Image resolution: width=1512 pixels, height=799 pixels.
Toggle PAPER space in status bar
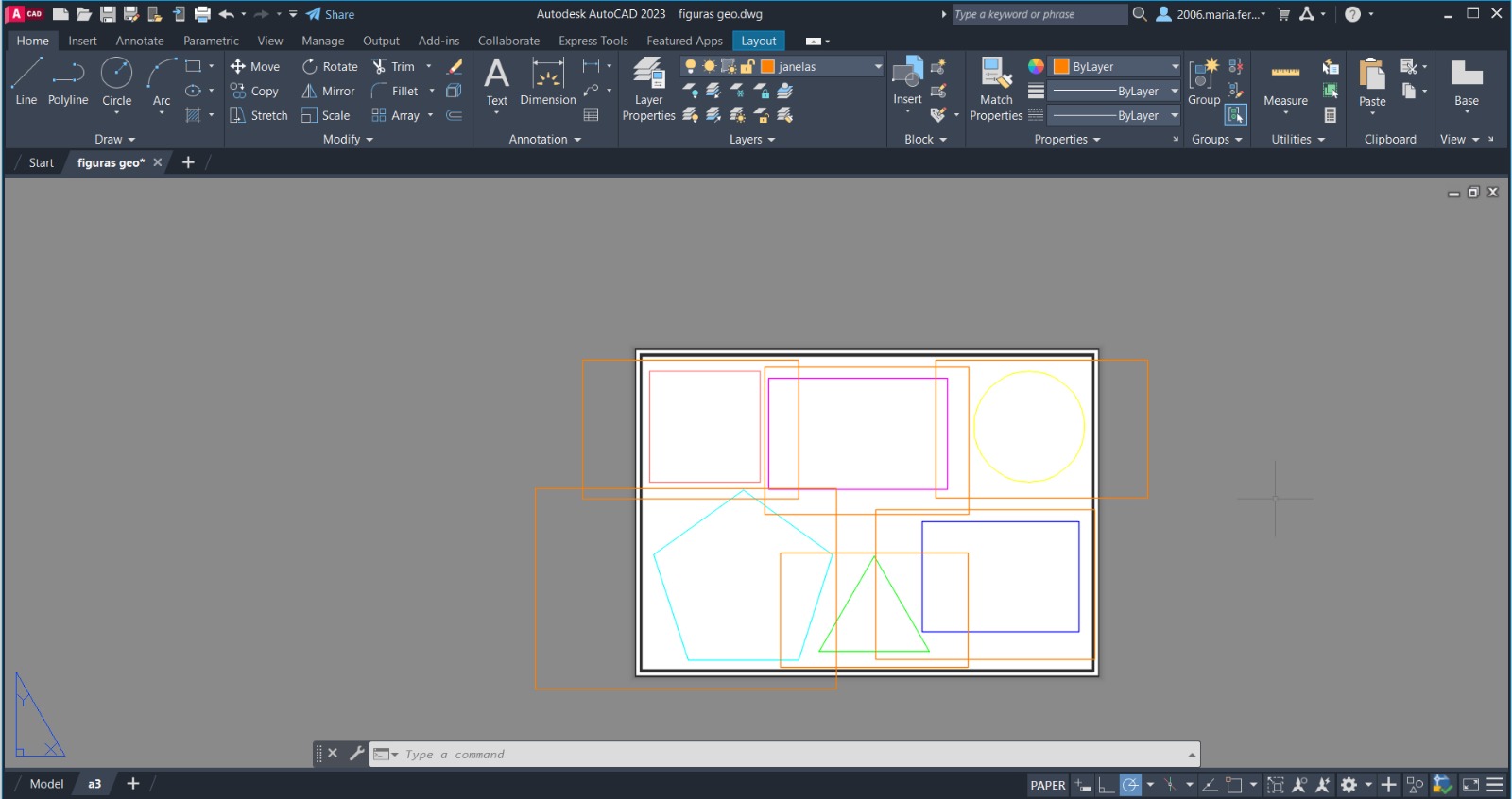point(1047,785)
